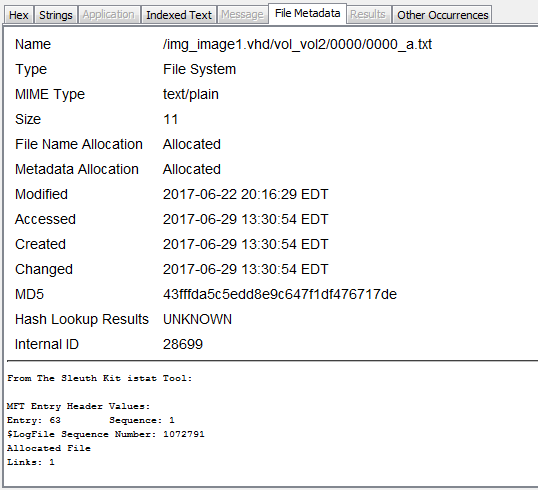Click the MD5 hash value

[x=280, y=294]
